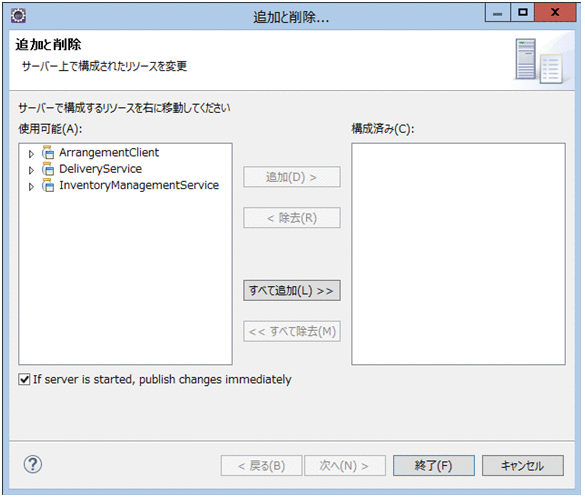The image size is (585, 499).
Task: Click the 終了(F) finish button
Action: click(x=434, y=466)
